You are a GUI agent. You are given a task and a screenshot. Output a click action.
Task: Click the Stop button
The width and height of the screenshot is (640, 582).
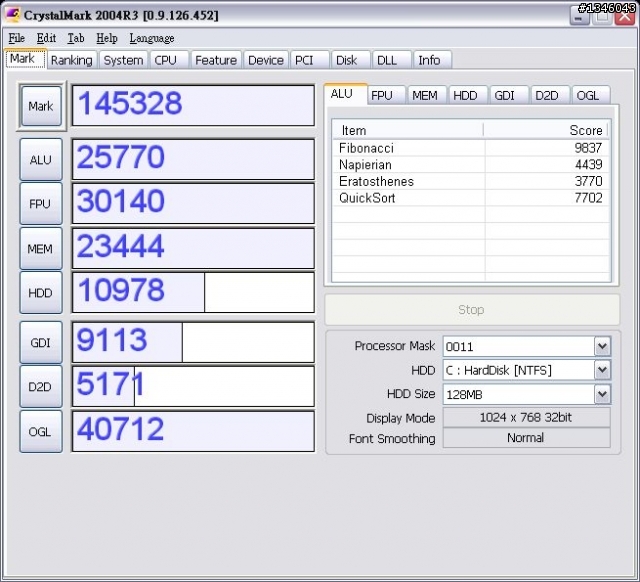pyautogui.click(x=471, y=309)
